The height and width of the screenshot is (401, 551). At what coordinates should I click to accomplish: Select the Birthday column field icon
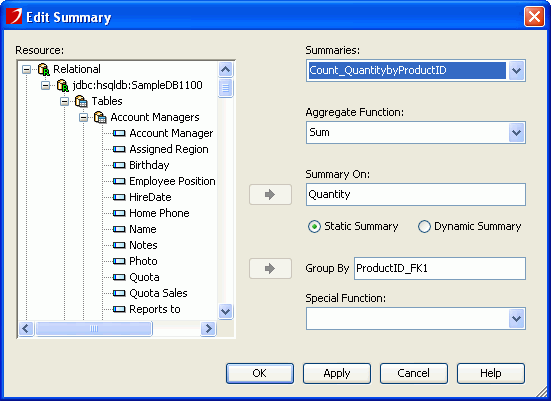point(119,165)
